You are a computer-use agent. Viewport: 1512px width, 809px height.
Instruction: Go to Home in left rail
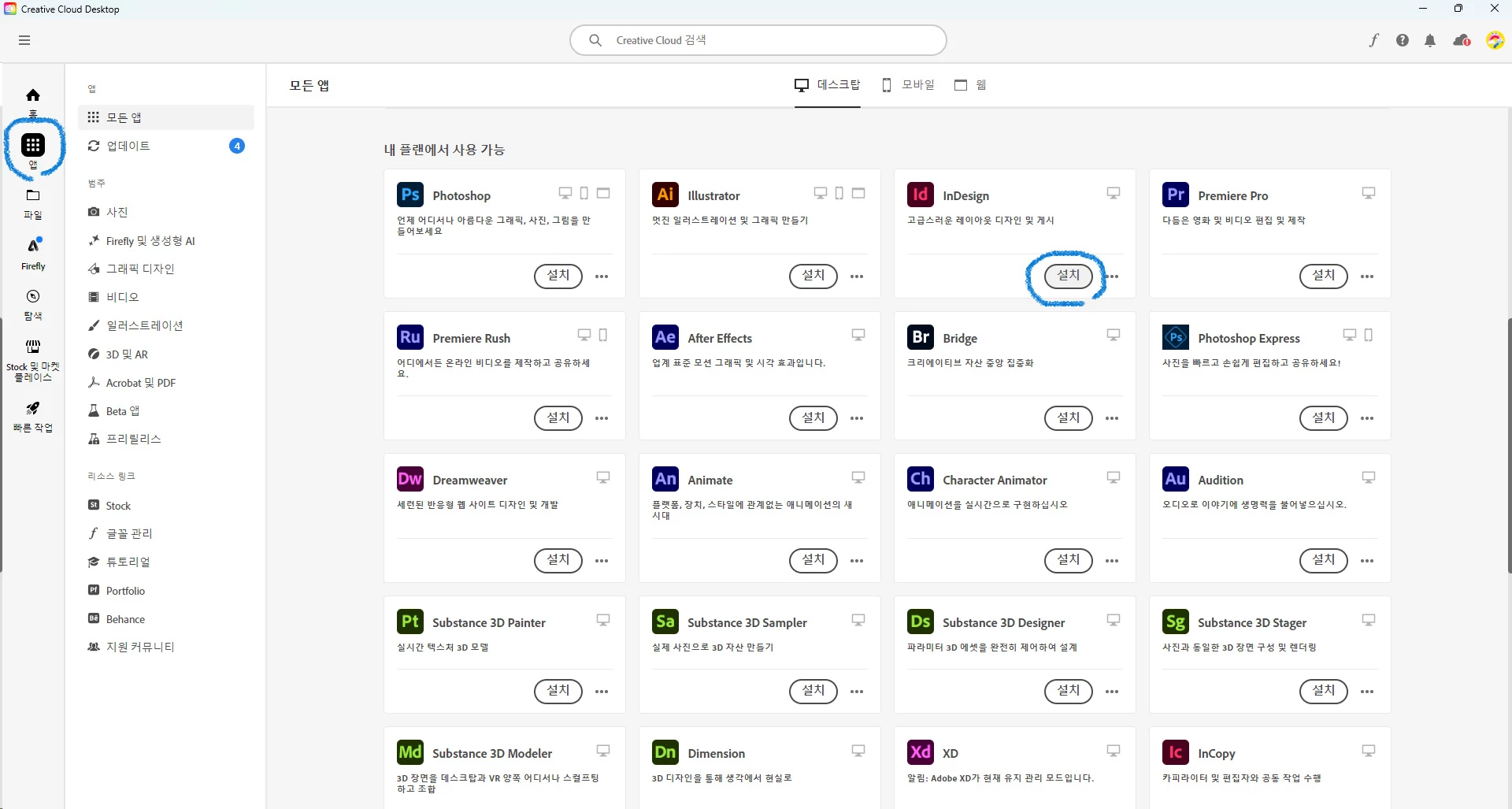pos(33,101)
